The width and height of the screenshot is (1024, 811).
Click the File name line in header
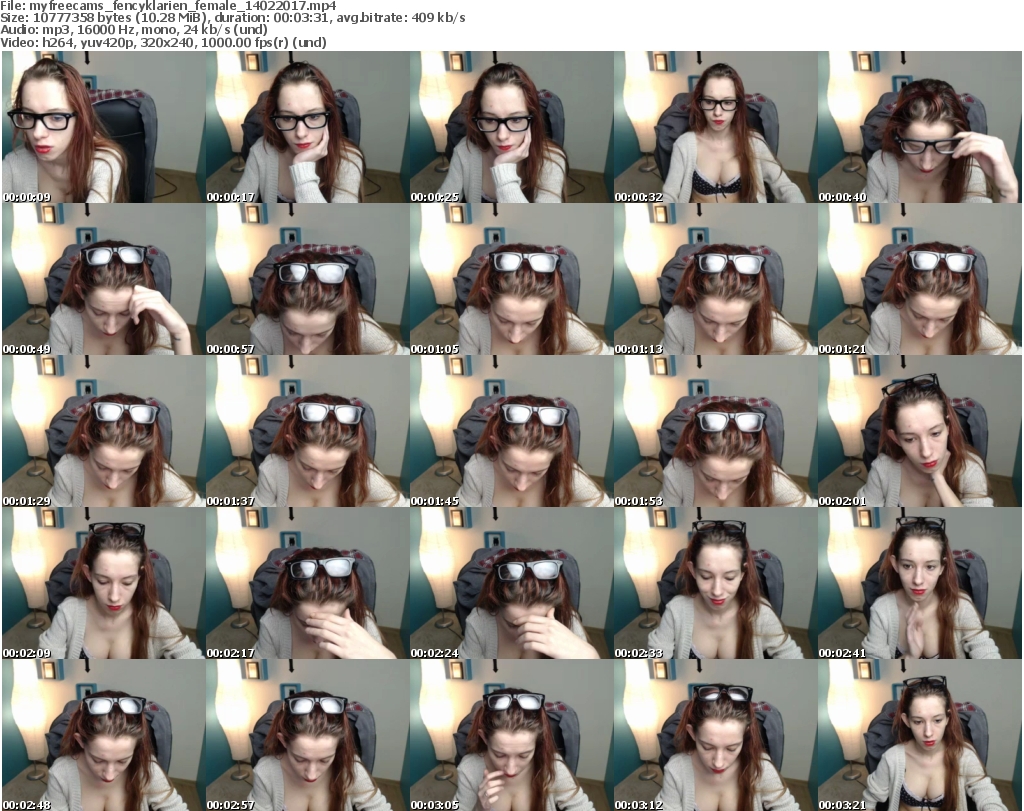click(x=168, y=6)
